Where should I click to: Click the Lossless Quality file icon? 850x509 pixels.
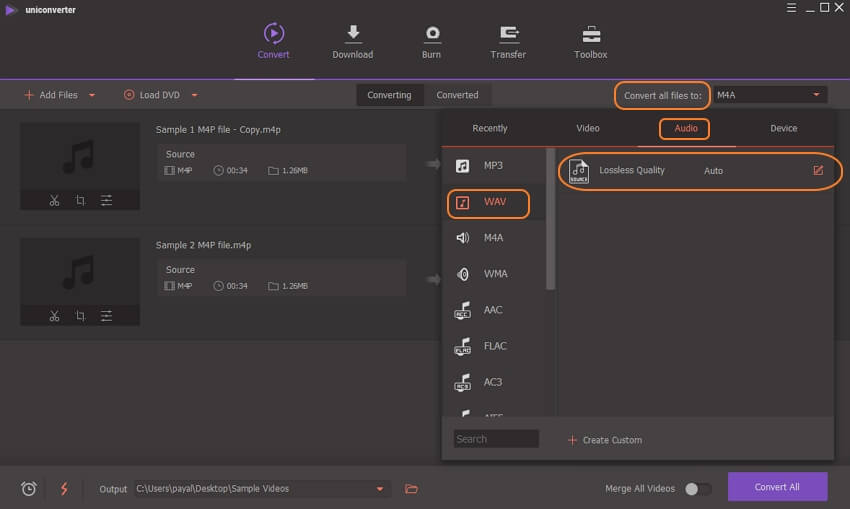point(578,171)
